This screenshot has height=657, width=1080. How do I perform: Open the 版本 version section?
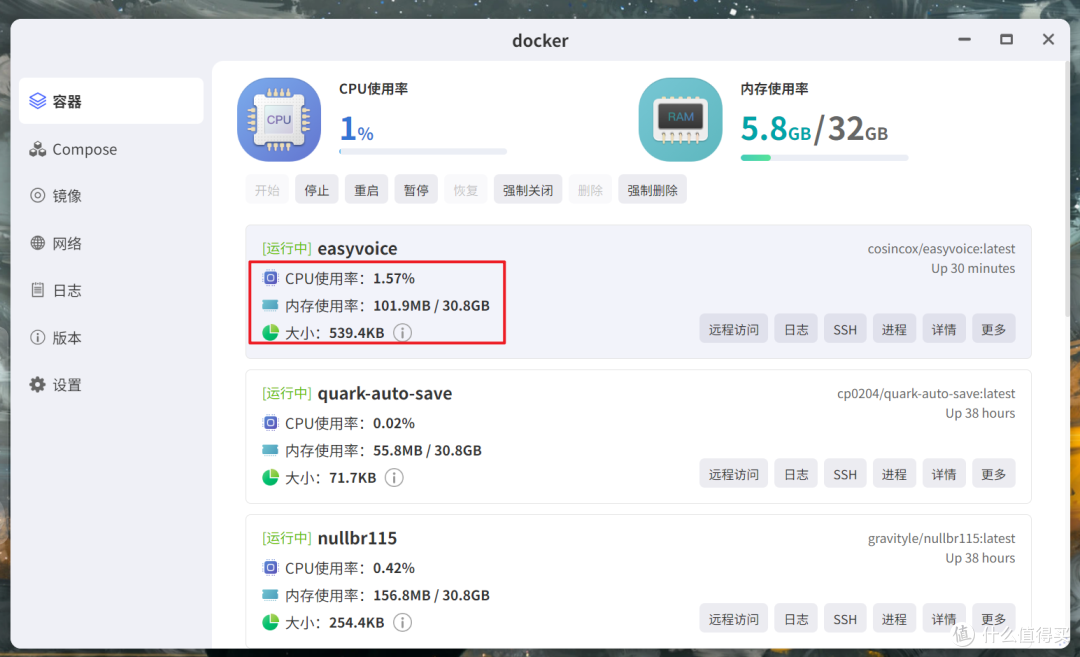(111, 337)
